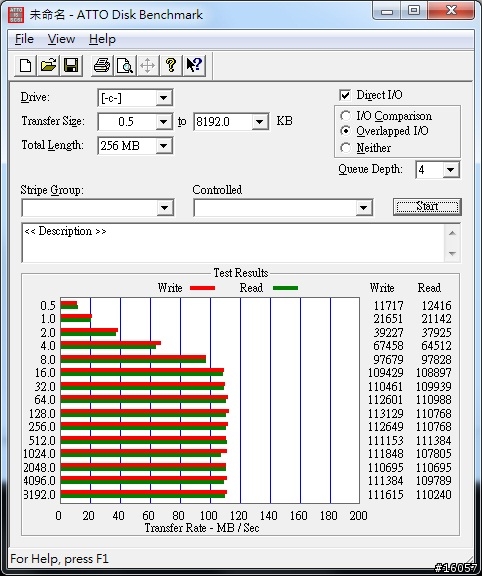
Task: Select the Neither radio option
Action: coord(345,148)
